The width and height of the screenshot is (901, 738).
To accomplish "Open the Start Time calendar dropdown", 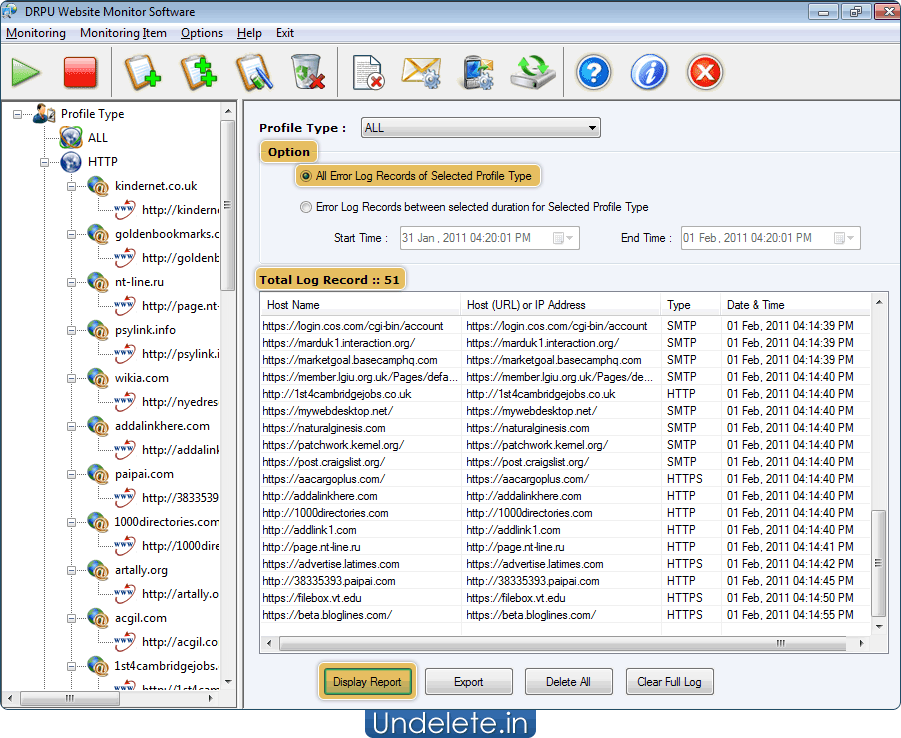I will [563, 238].
